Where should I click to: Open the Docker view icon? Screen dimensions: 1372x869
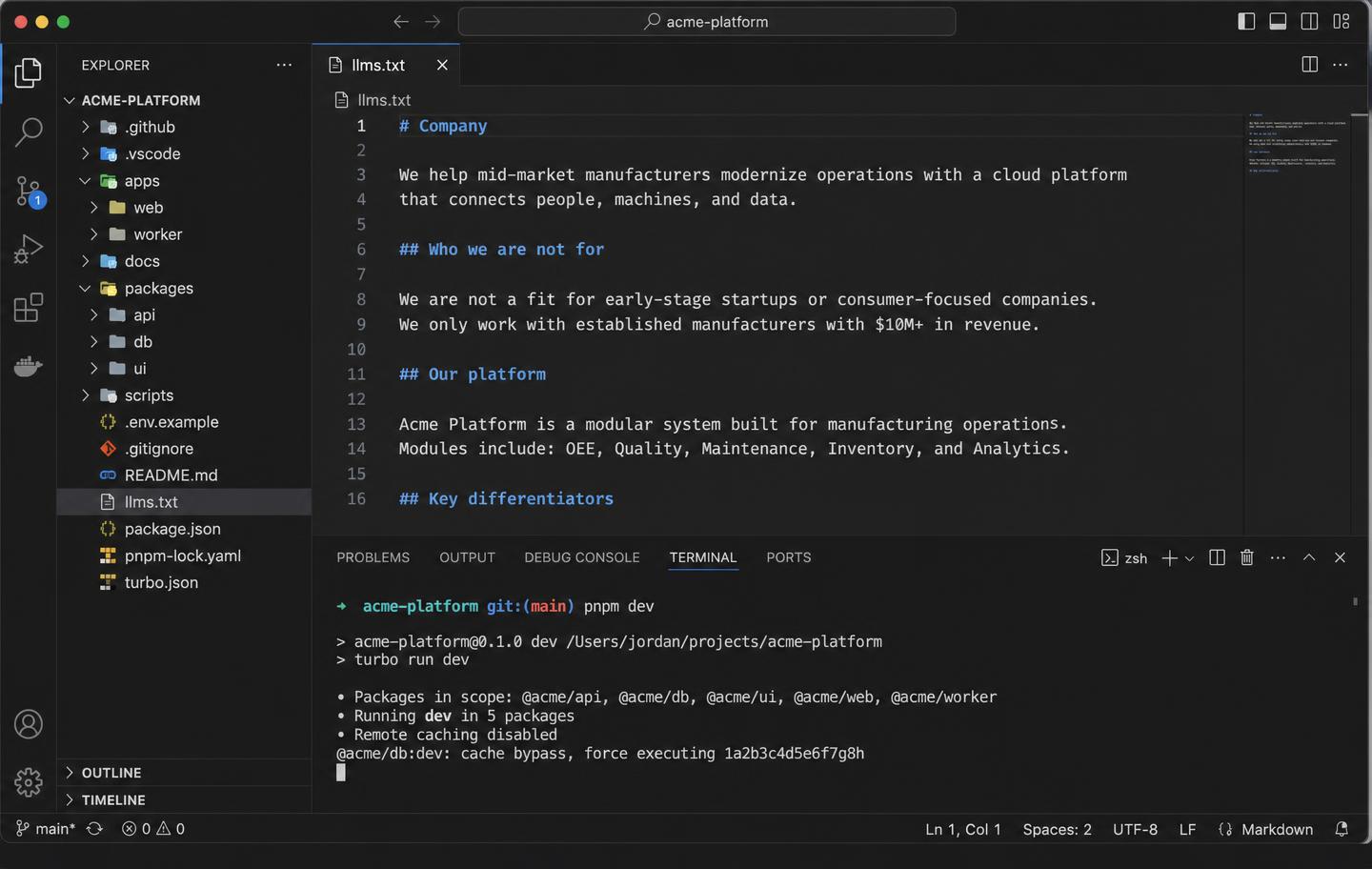(x=29, y=366)
